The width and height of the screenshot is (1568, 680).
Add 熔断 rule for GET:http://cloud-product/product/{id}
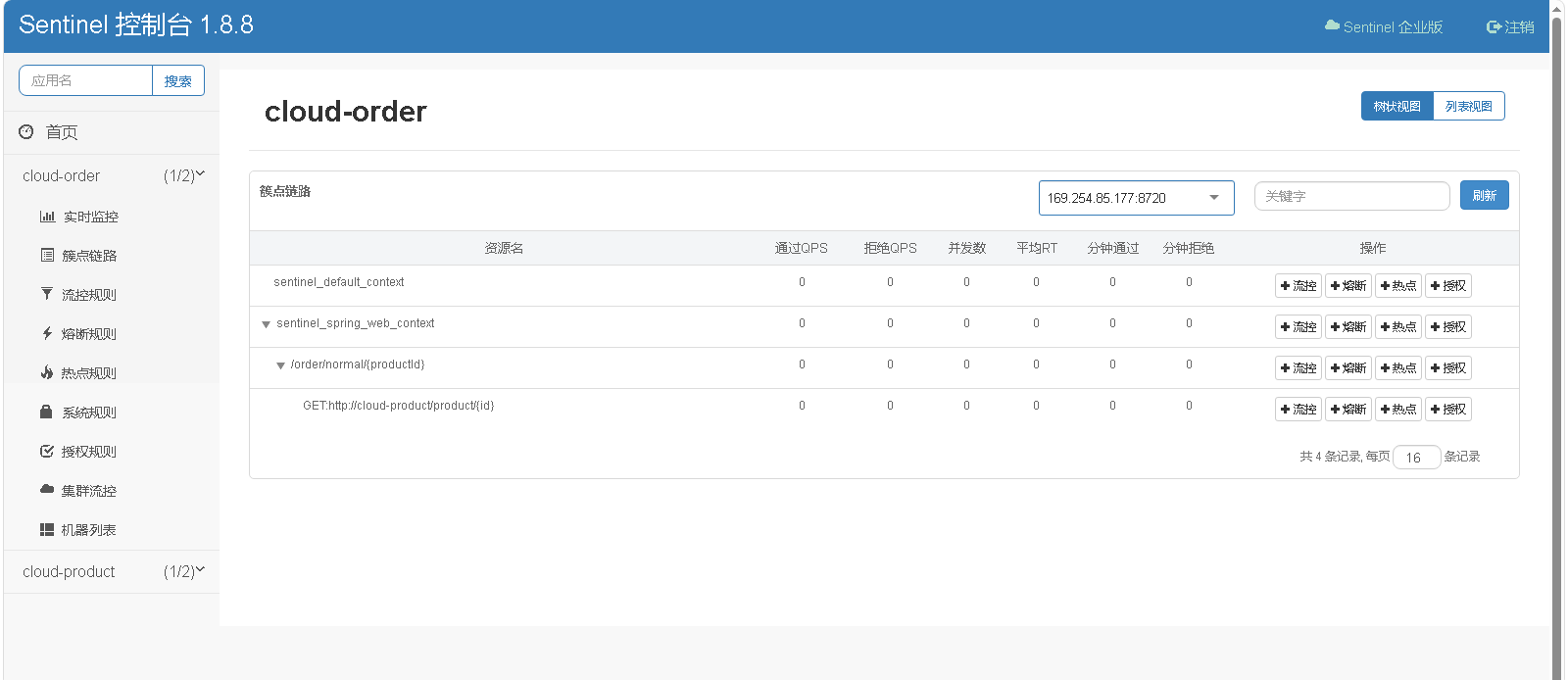1348,409
